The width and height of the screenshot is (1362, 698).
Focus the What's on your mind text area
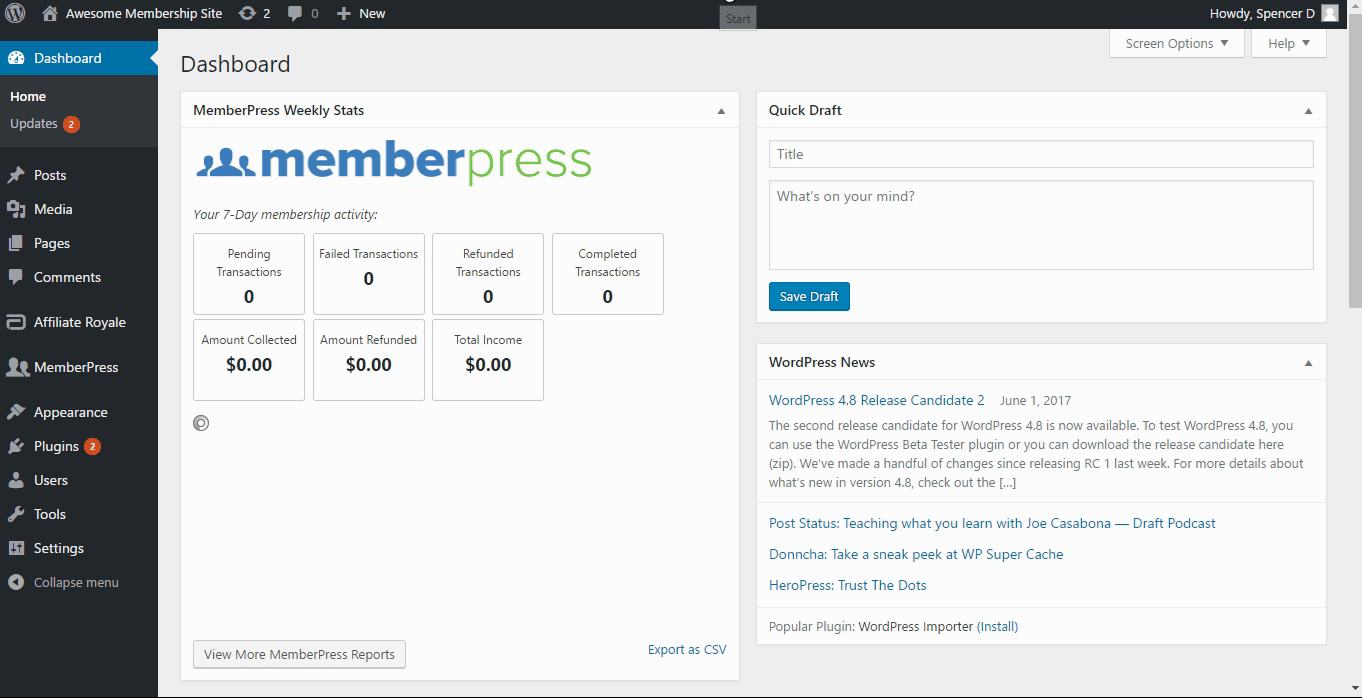pyautogui.click(x=1041, y=225)
